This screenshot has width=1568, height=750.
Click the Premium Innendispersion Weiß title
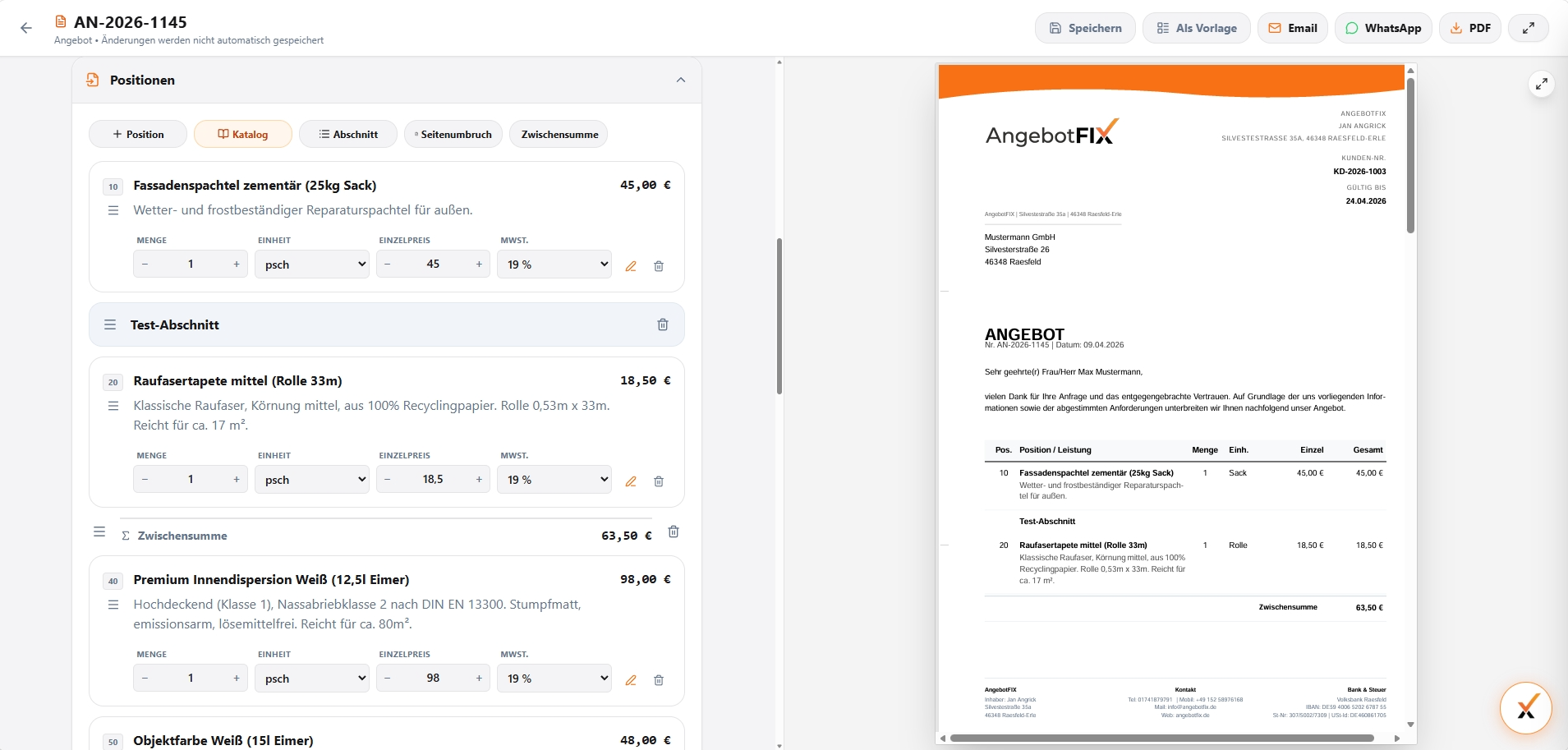click(272, 580)
